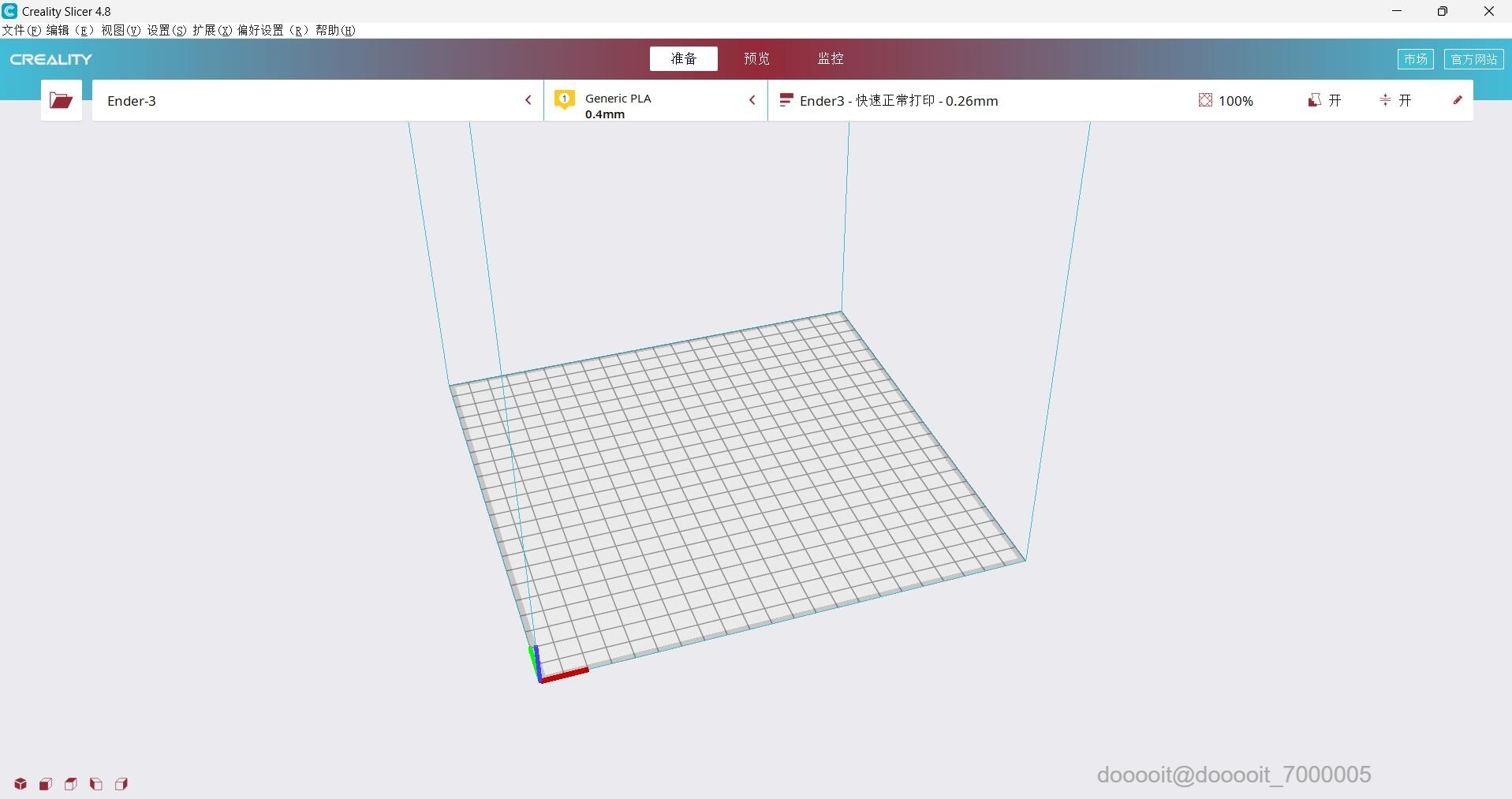Click the 0.4mm nozzle size text
1512x799 pixels.
pyautogui.click(x=605, y=114)
